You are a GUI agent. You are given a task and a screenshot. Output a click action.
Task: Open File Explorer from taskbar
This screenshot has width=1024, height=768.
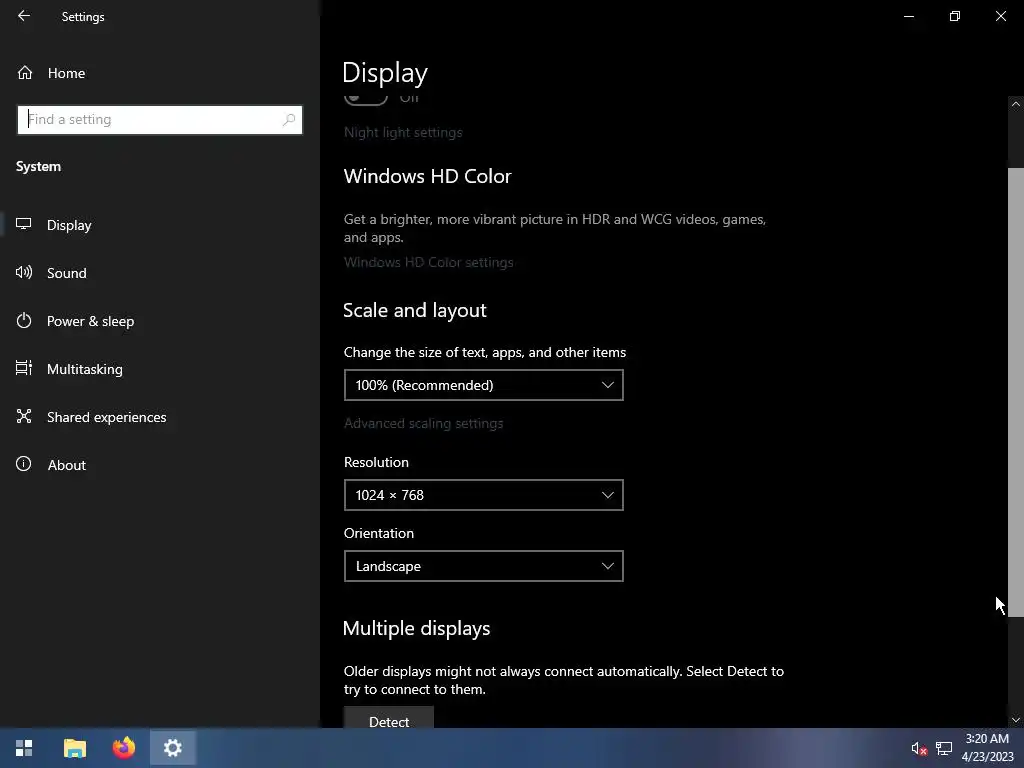point(74,748)
